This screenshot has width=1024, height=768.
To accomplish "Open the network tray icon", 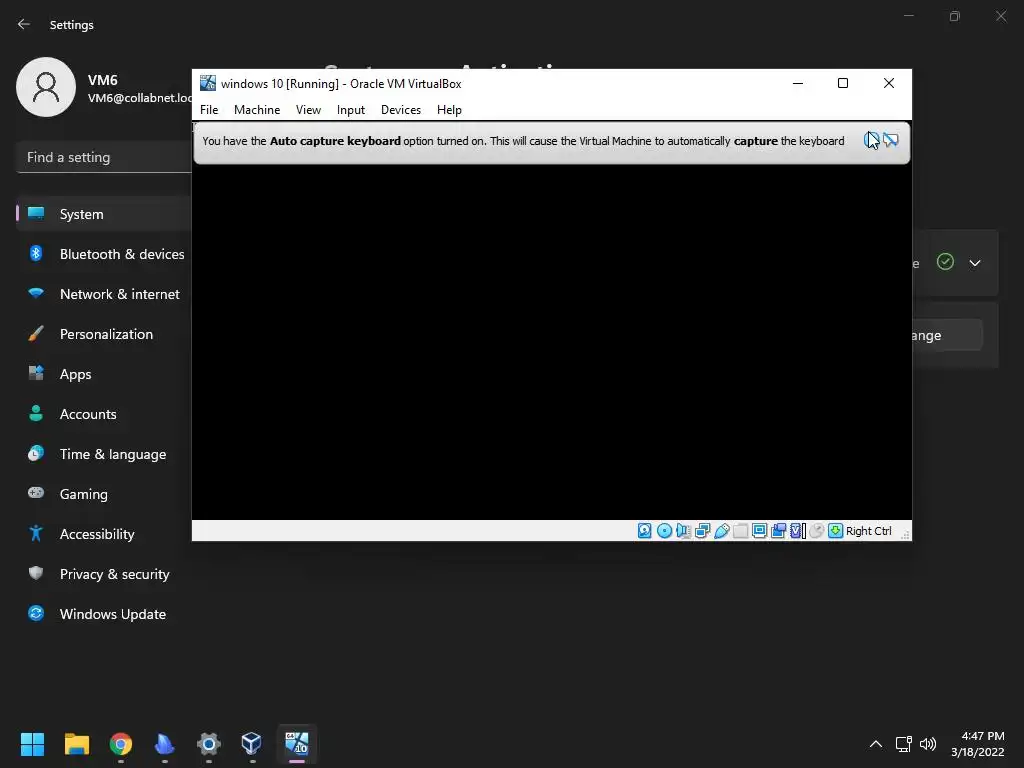I will pyautogui.click(x=904, y=744).
